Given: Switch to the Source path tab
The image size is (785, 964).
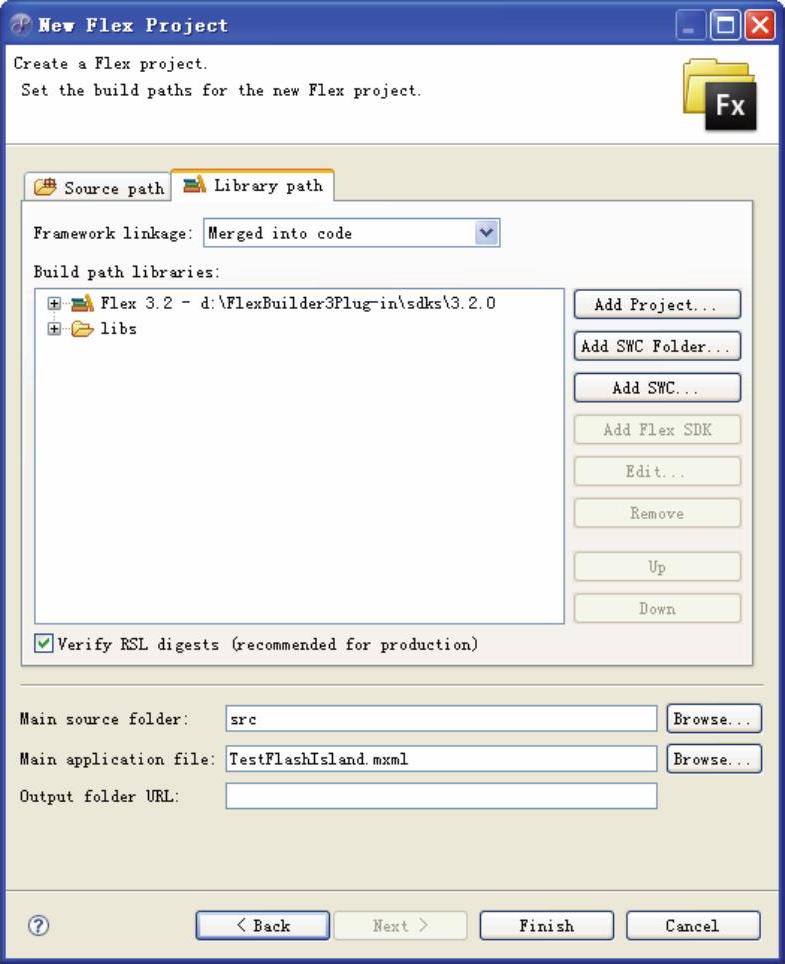Looking at the screenshot, I should pyautogui.click(x=98, y=187).
